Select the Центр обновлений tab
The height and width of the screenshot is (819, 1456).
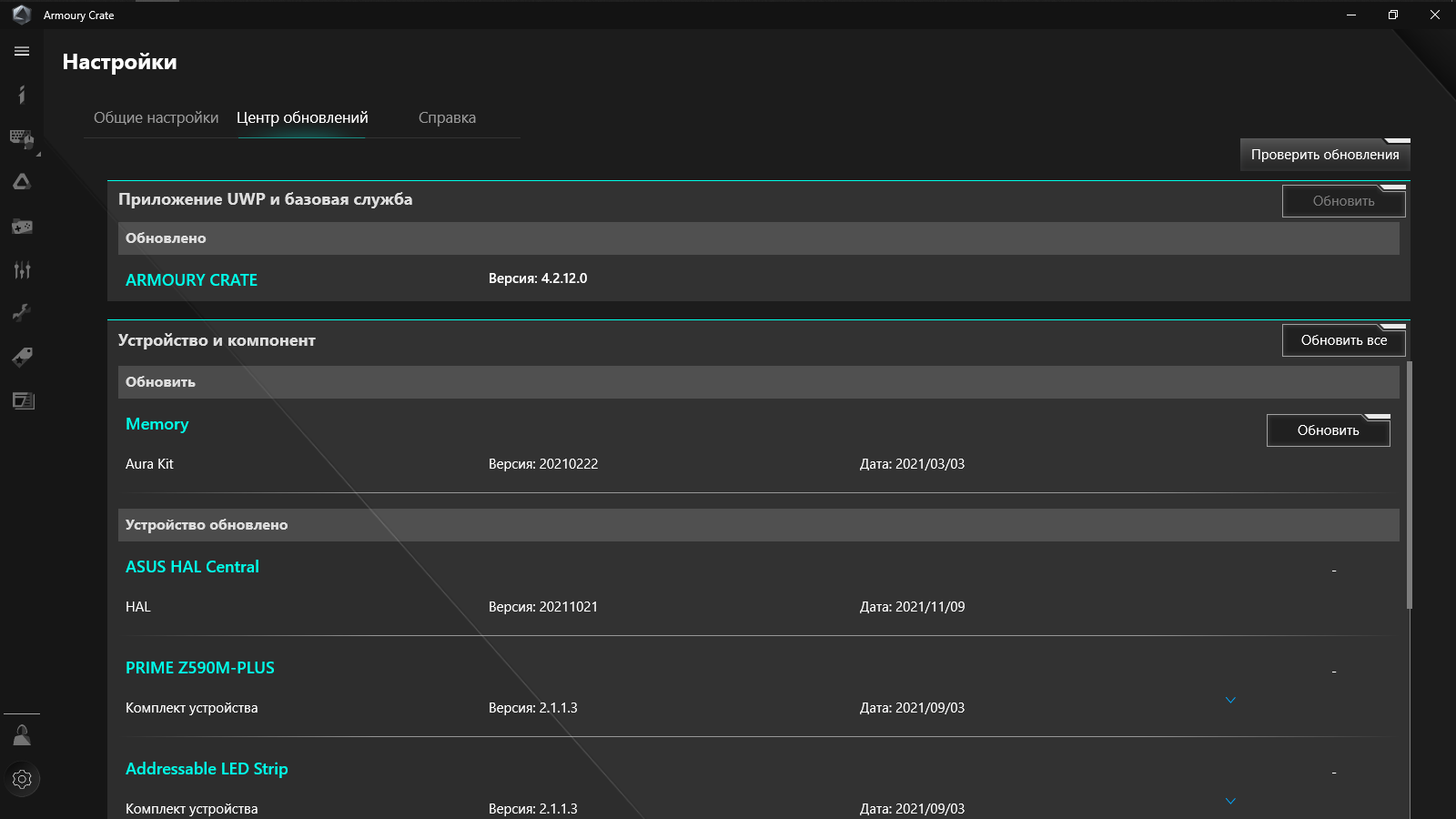(302, 117)
